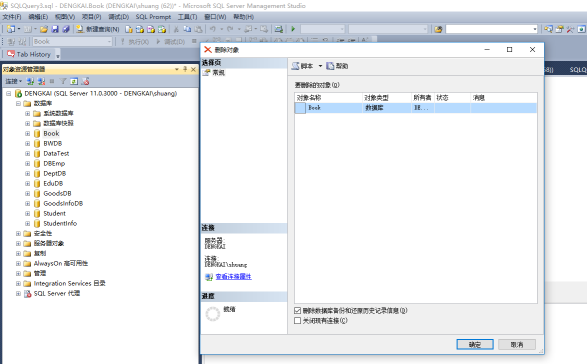Open the 调试(D) menu
The height and width of the screenshot is (364, 587).
pos(119,17)
